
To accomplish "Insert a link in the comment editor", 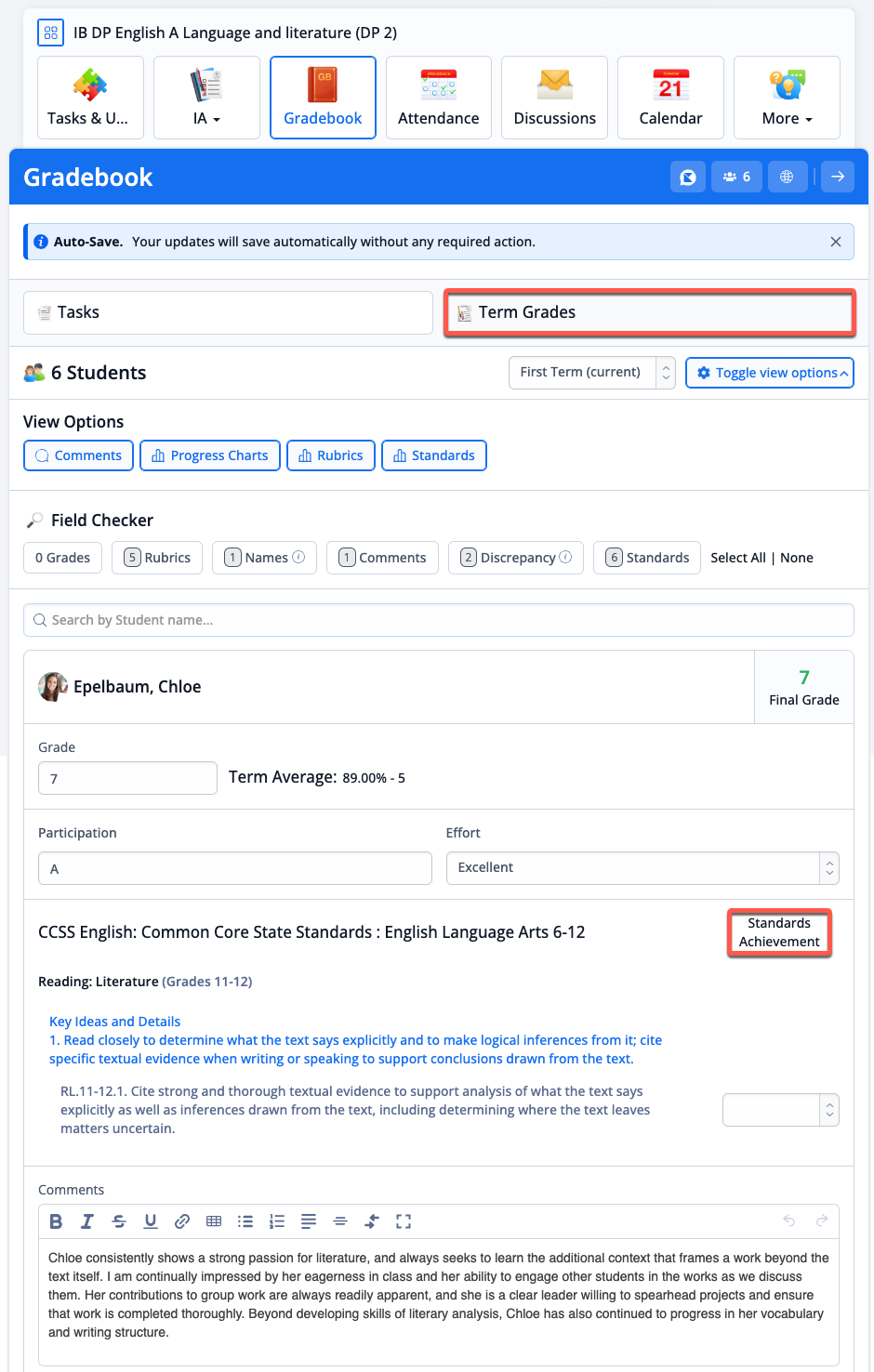I will click(182, 1221).
